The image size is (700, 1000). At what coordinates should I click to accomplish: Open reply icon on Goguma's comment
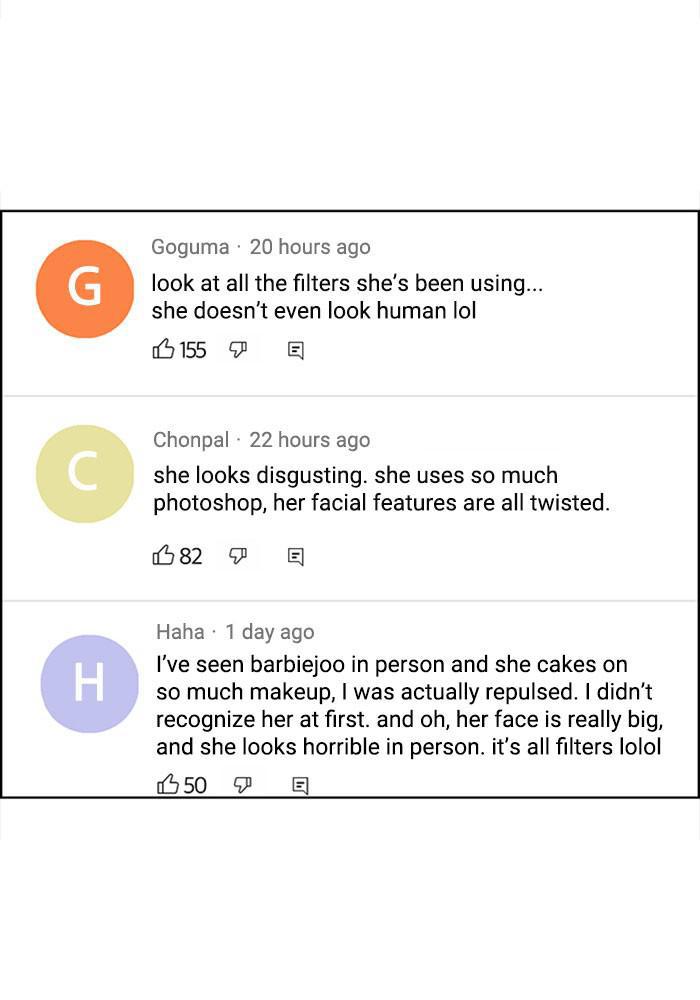pyautogui.click(x=296, y=350)
